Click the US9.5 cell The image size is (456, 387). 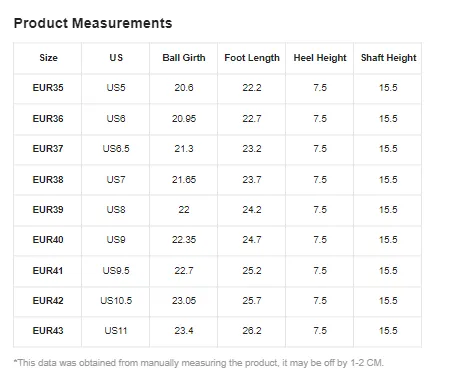(116, 271)
